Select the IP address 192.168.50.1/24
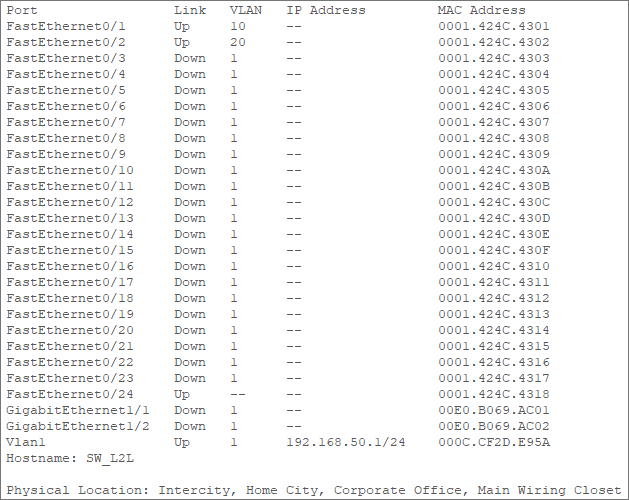Viewport: 629px width, 500px height. 346,442
